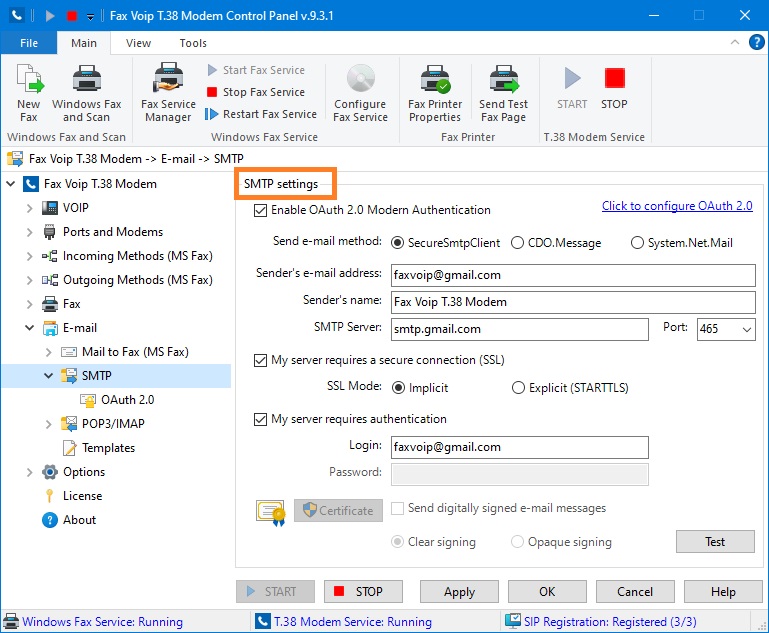Image resolution: width=769 pixels, height=633 pixels.
Task: Click the play icon in the quick access toolbar
Action: [x=50, y=16]
